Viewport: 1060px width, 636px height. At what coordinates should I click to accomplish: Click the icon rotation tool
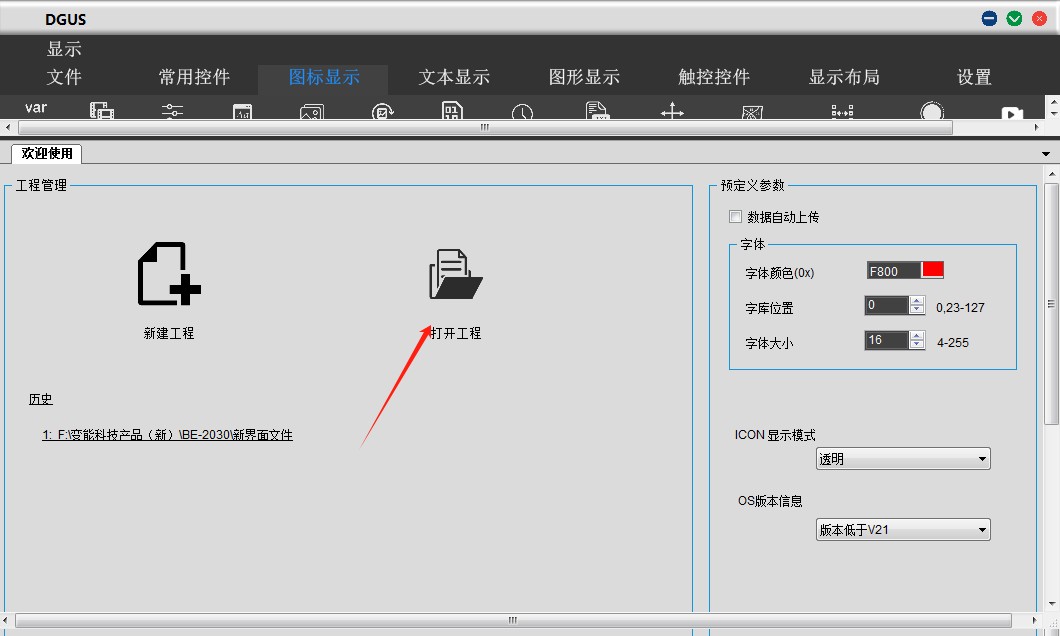383,111
